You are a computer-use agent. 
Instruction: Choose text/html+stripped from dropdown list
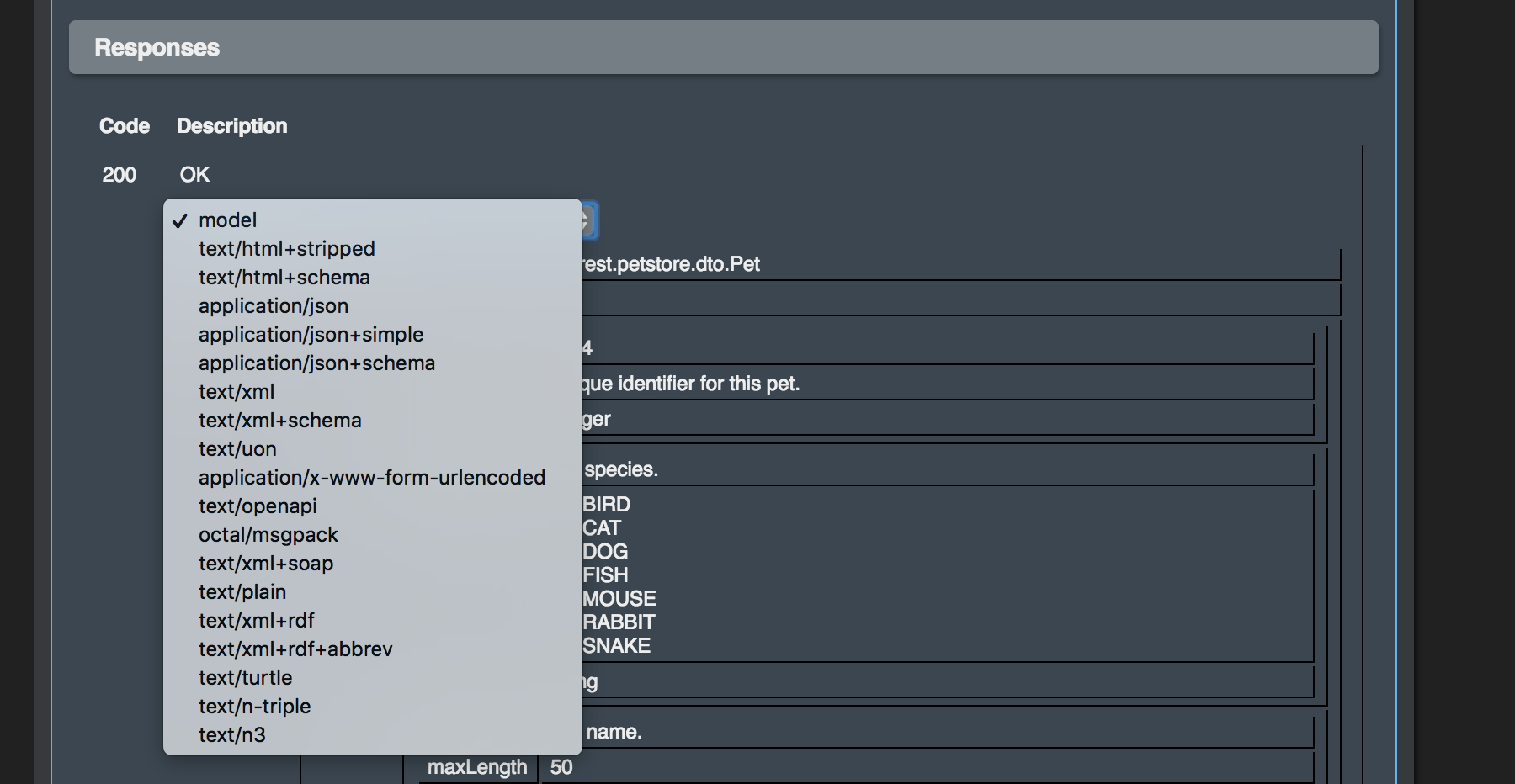286,249
